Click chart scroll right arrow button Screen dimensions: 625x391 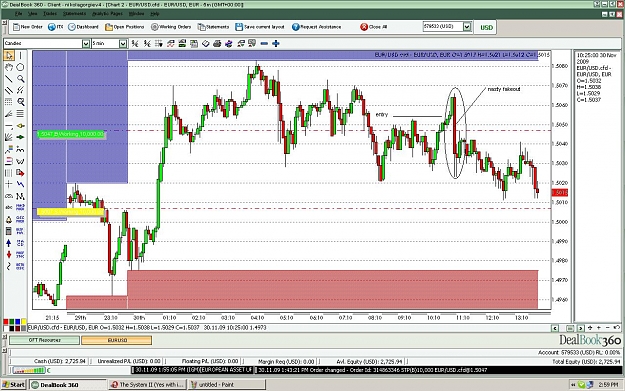pyautogui.click(x=581, y=328)
